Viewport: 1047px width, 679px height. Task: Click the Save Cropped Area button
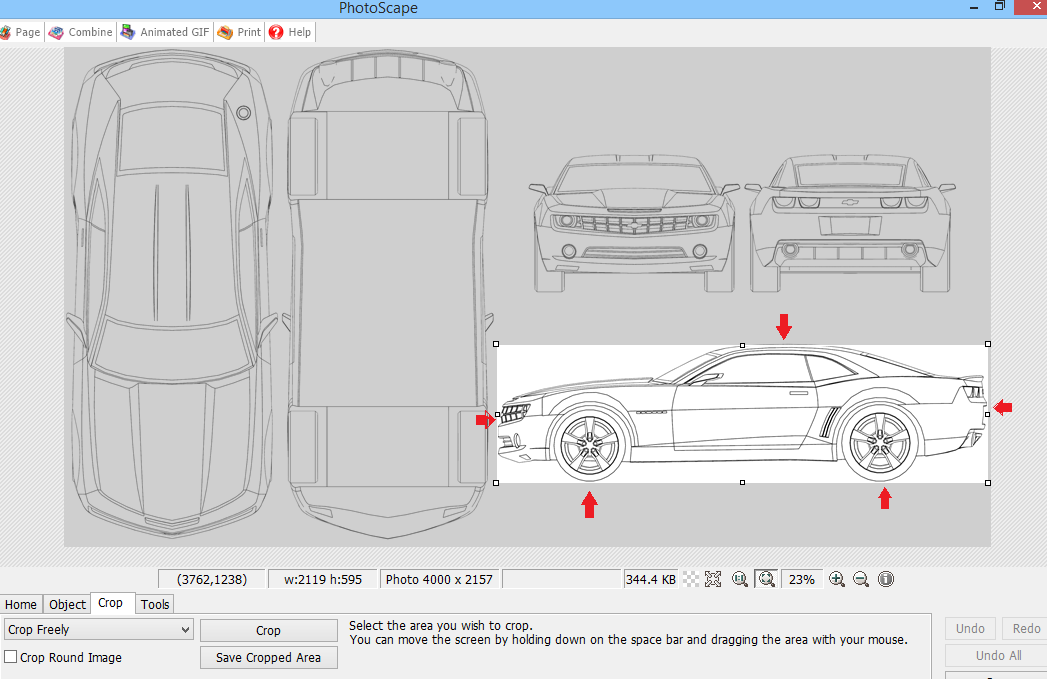click(268, 657)
